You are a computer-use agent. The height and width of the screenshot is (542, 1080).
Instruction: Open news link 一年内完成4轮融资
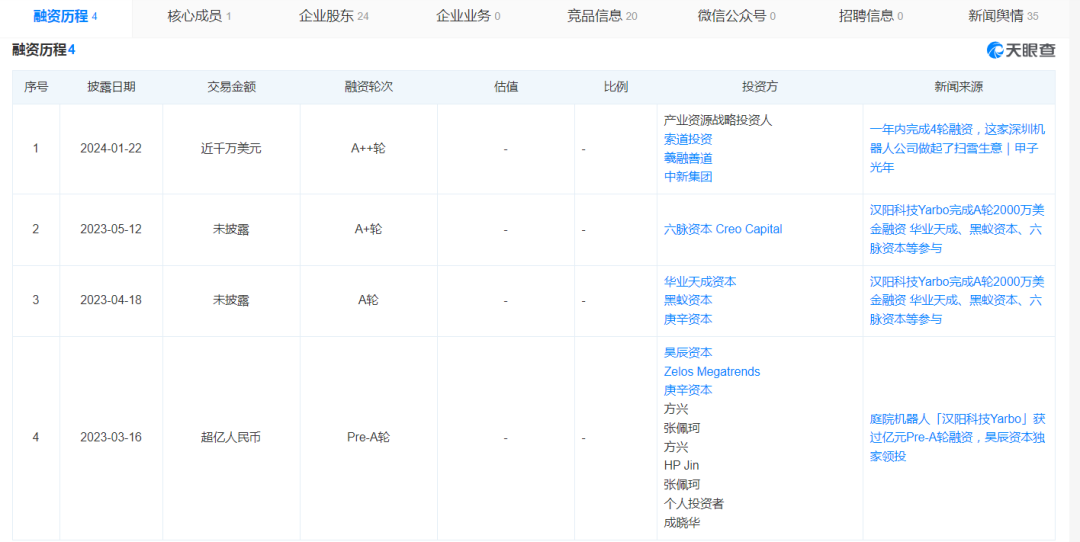(x=958, y=149)
